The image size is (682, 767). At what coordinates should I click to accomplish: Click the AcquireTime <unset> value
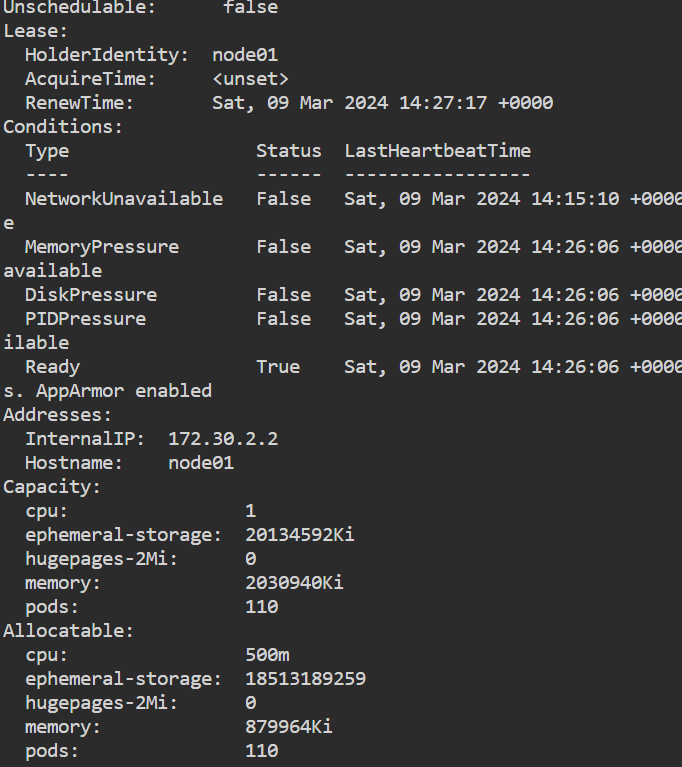click(x=250, y=79)
